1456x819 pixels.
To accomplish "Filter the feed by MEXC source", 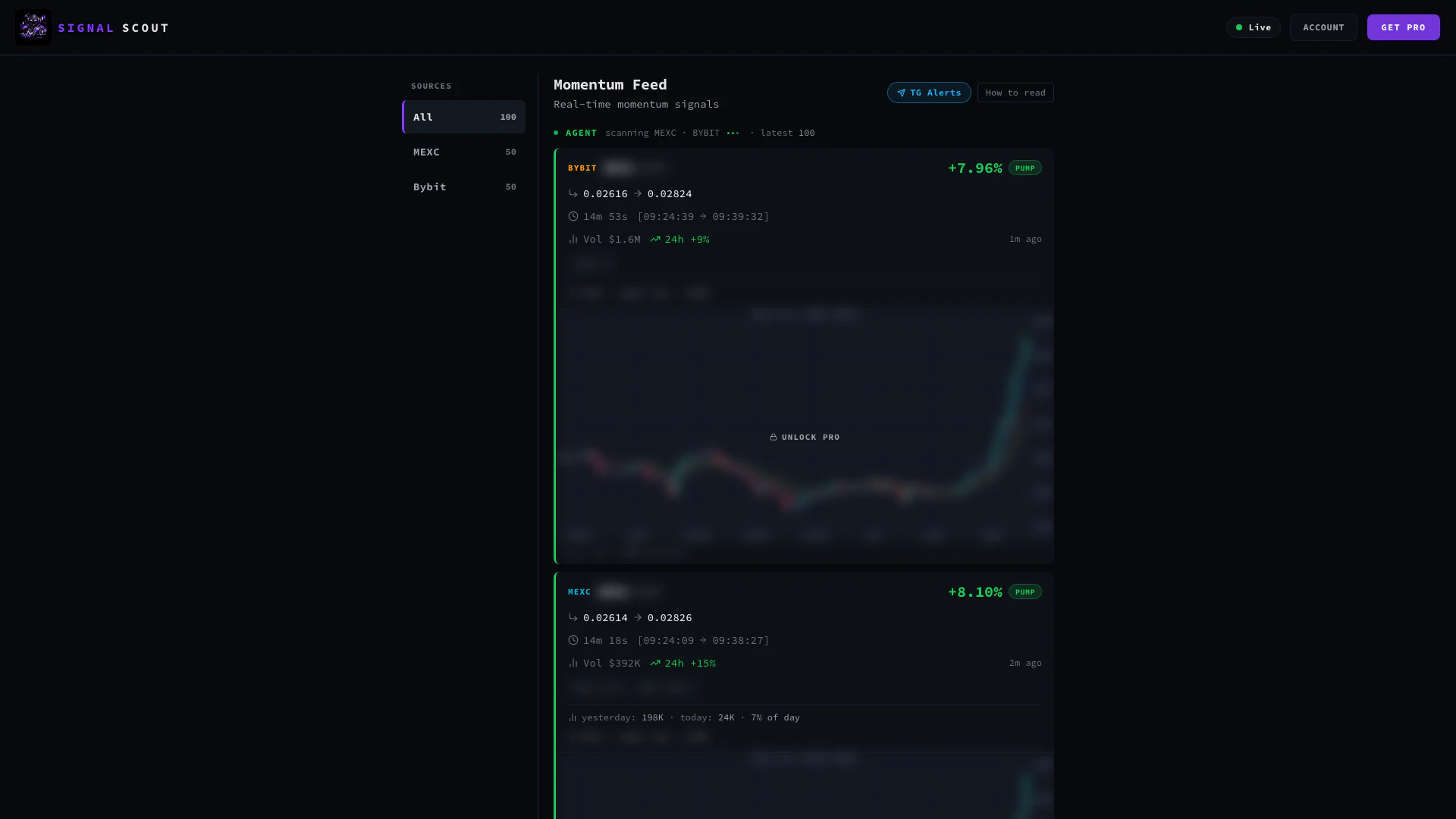I will pos(463,152).
